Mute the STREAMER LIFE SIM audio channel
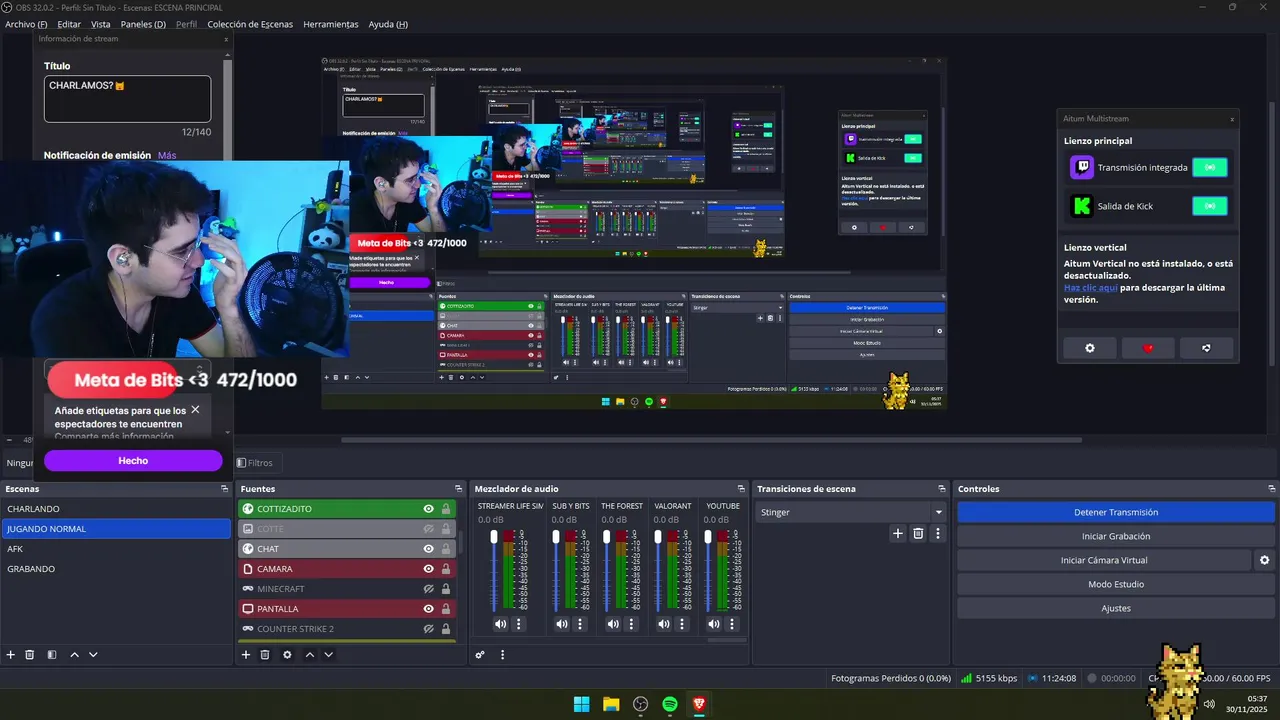The height and width of the screenshot is (720, 1280). pos(501,624)
